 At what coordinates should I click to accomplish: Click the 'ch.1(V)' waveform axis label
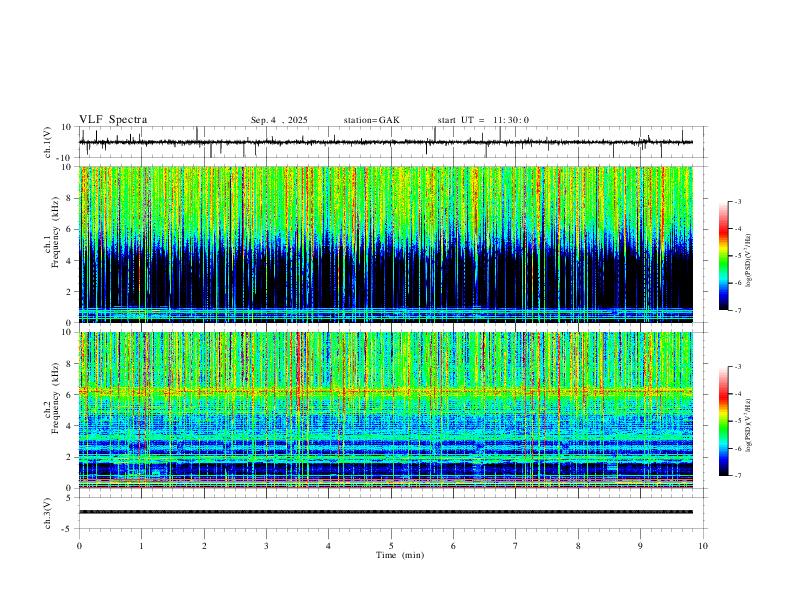click(48, 142)
